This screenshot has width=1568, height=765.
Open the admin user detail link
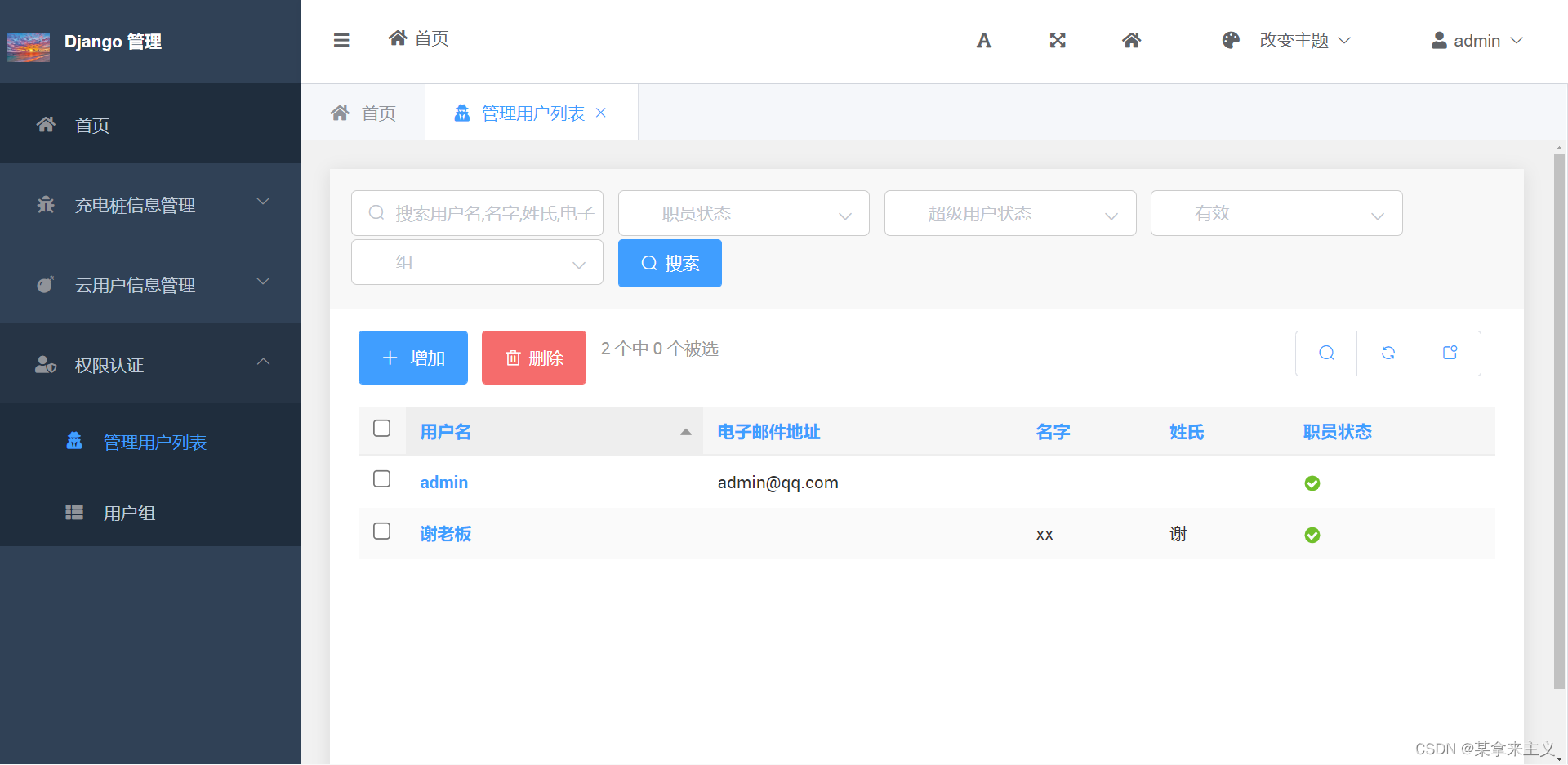click(443, 482)
